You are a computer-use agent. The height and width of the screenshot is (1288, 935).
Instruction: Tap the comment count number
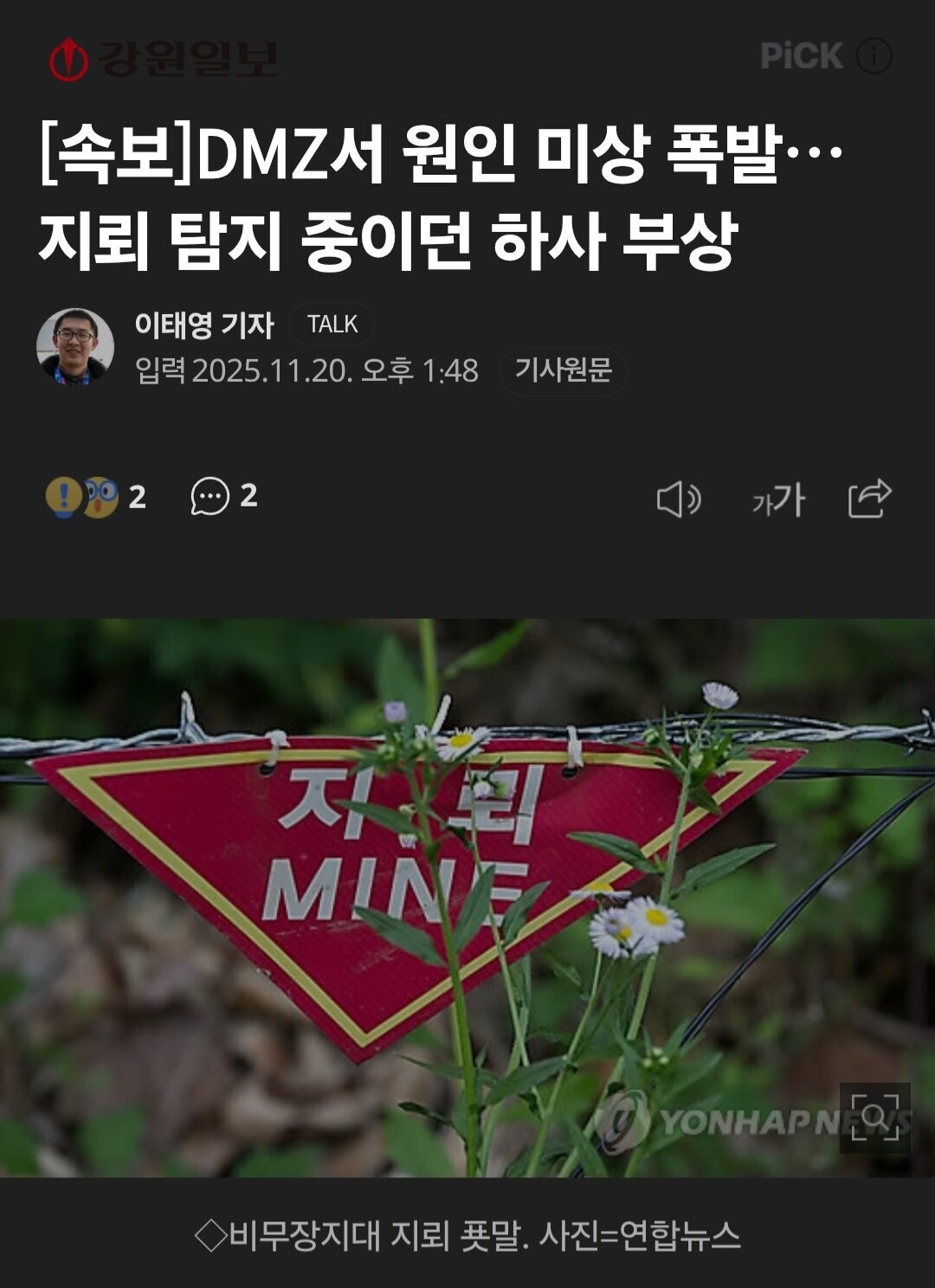[248, 496]
